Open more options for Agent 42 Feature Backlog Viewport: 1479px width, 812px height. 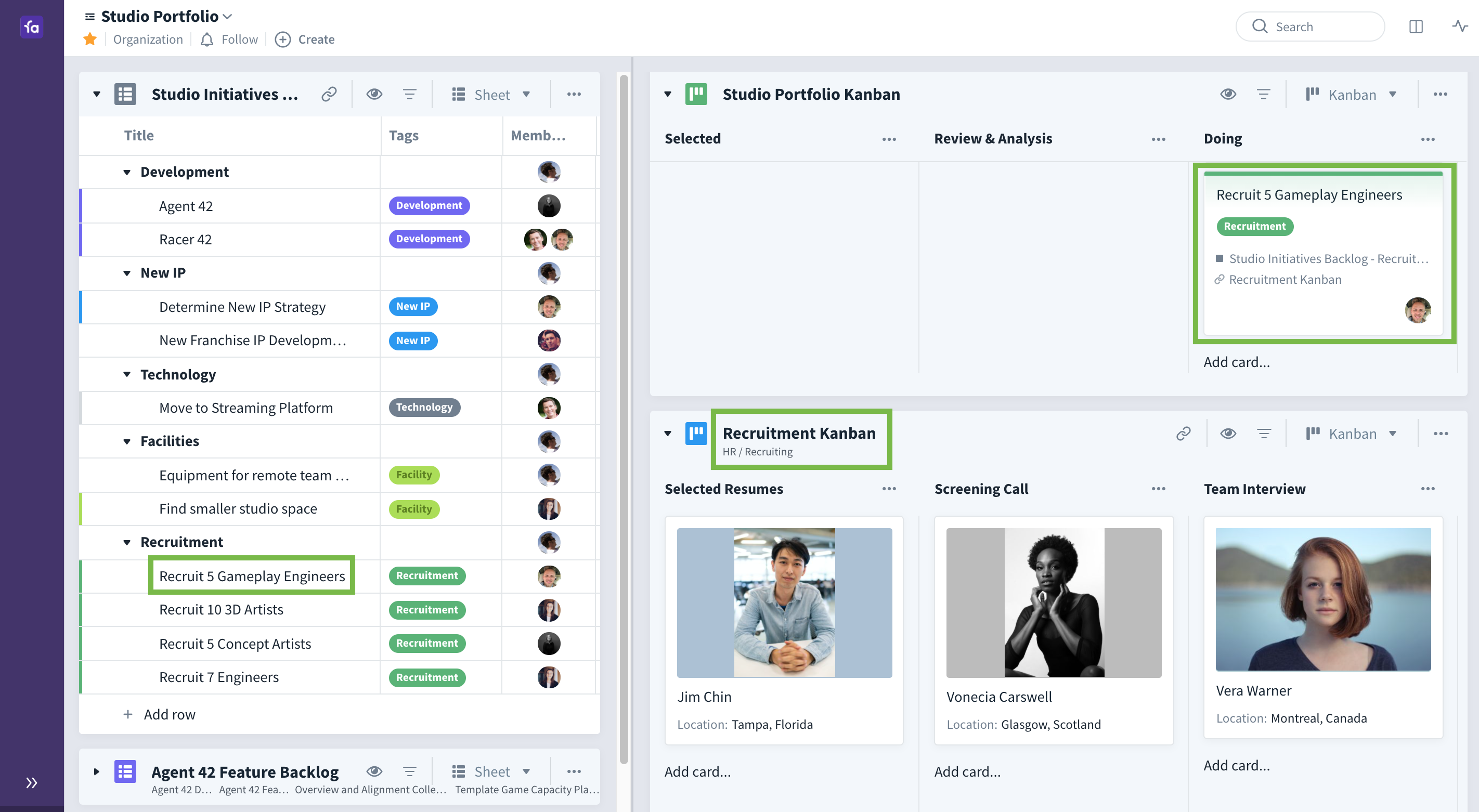pos(574,771)
